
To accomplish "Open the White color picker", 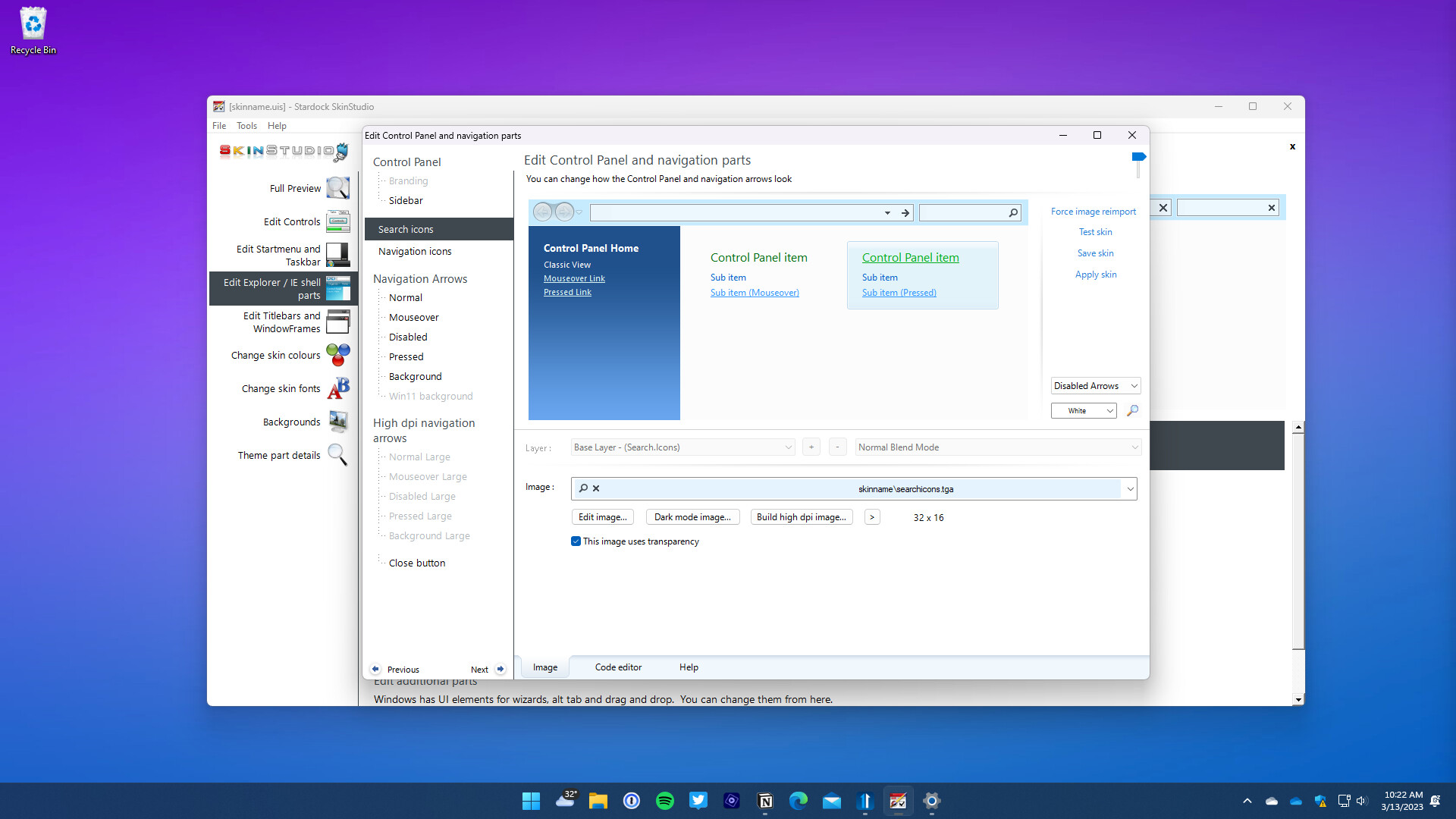I will (x=1083, y=410).
